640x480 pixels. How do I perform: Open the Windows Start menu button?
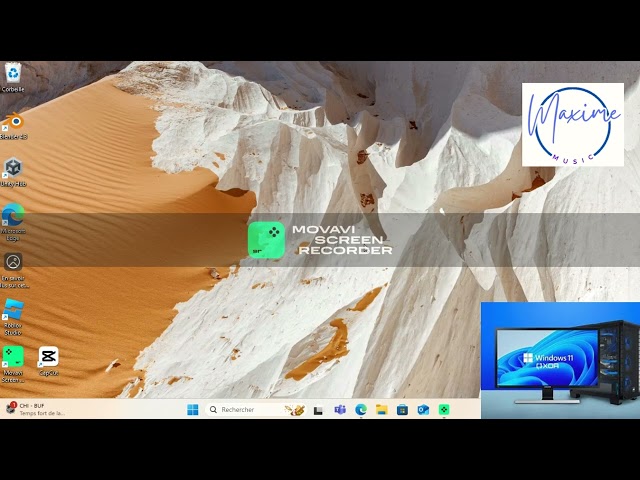click(193, 409)
